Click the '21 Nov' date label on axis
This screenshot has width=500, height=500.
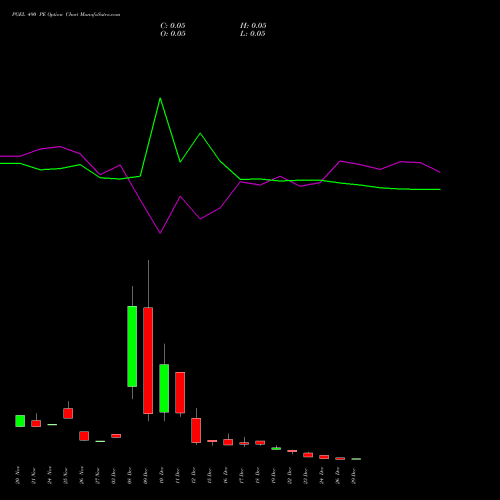click(34, 475)
